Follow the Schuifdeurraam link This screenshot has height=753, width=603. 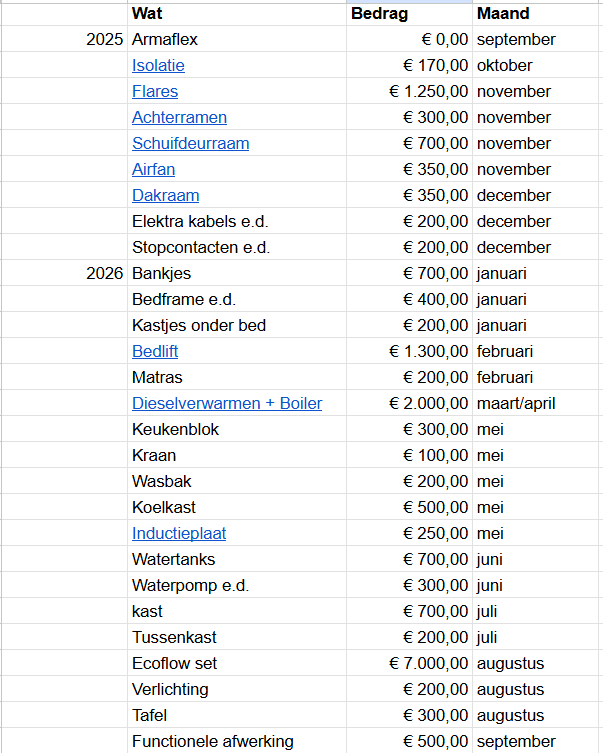coord(190,144)
